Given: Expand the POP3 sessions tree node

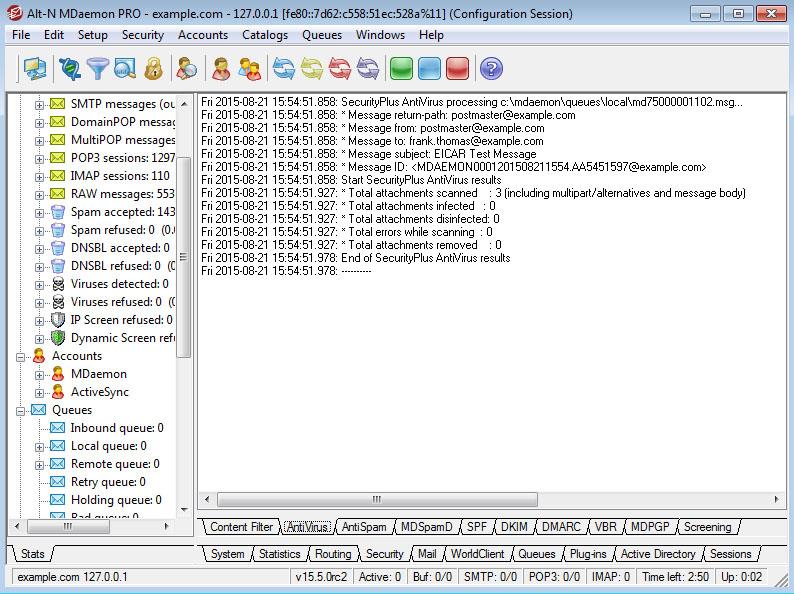Looking at the screenshot, I should coord(39,159).
